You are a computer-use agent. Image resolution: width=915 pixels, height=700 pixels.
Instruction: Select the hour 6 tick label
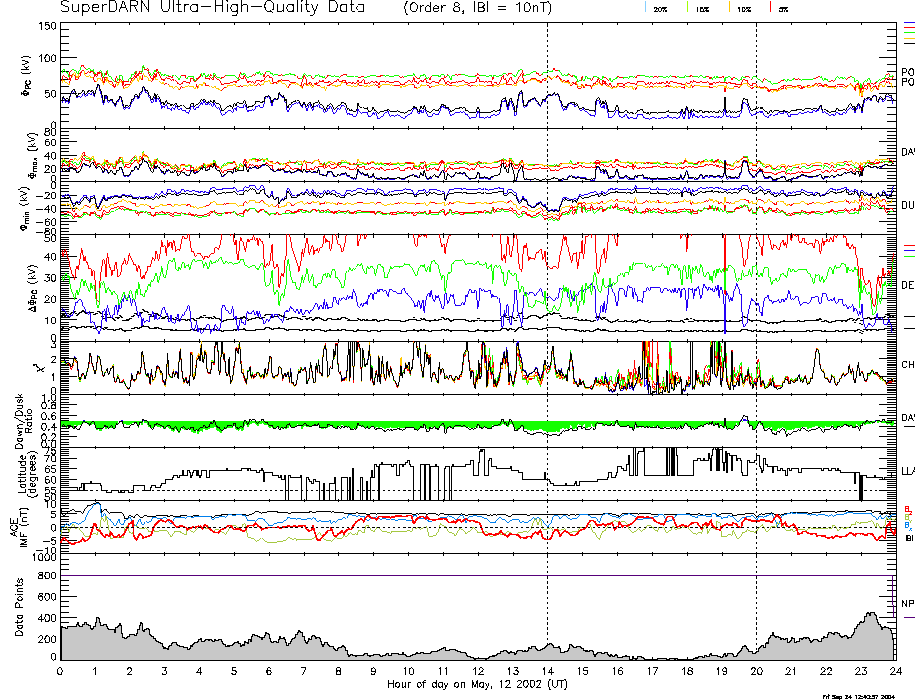pyautogui.click(x=269, y=671)
